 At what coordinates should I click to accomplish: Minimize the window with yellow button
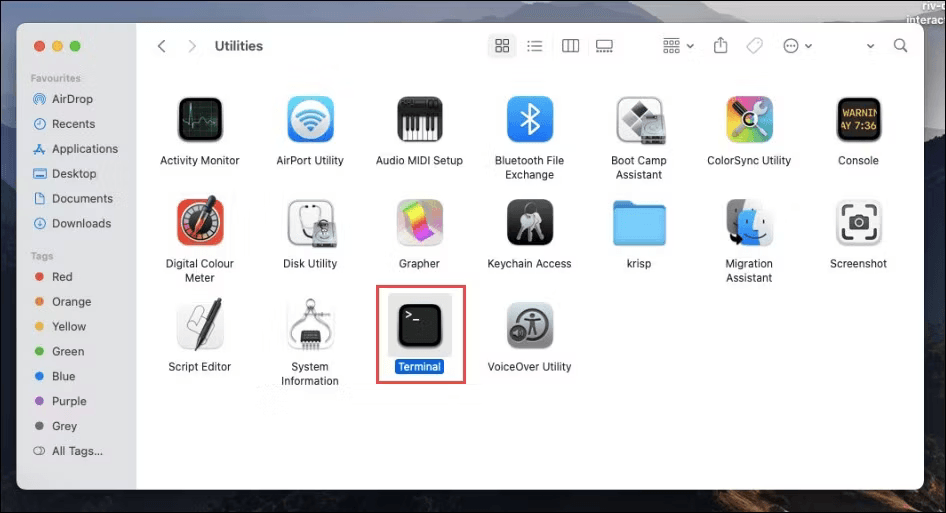click(x=57, y=46)
